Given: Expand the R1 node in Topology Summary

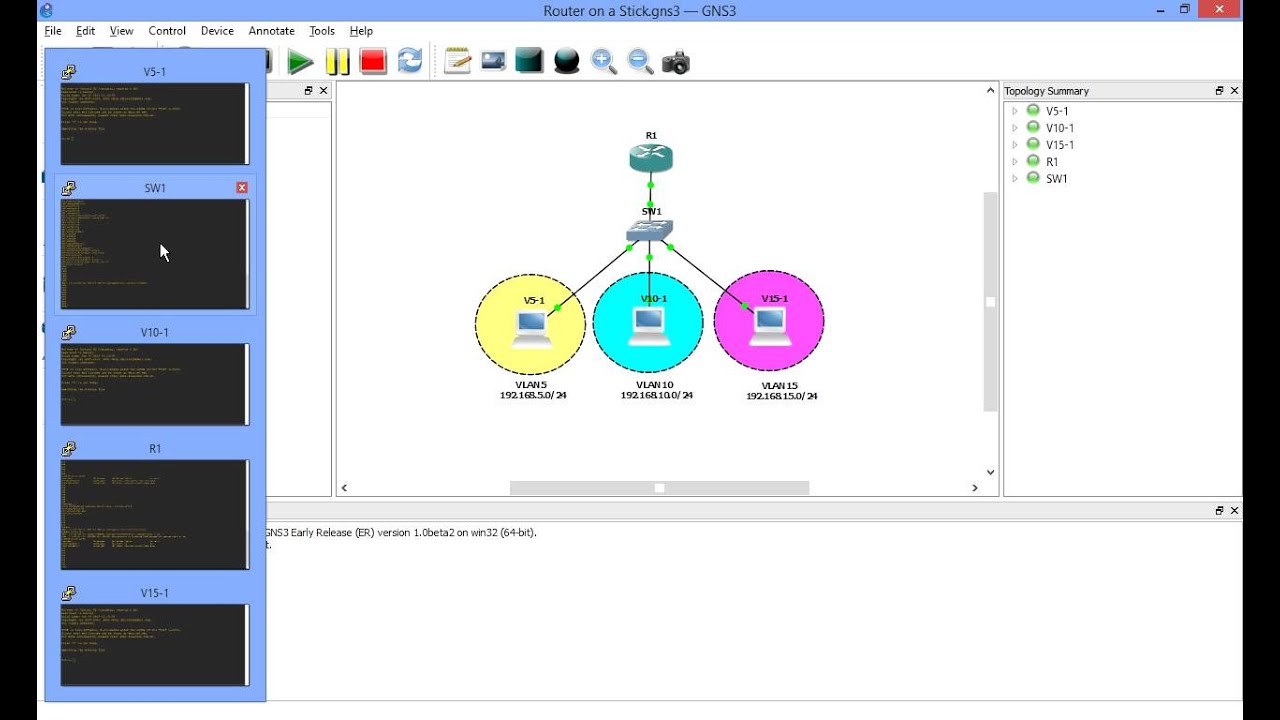Looking at the screenshot, I should pos(1015,161).
